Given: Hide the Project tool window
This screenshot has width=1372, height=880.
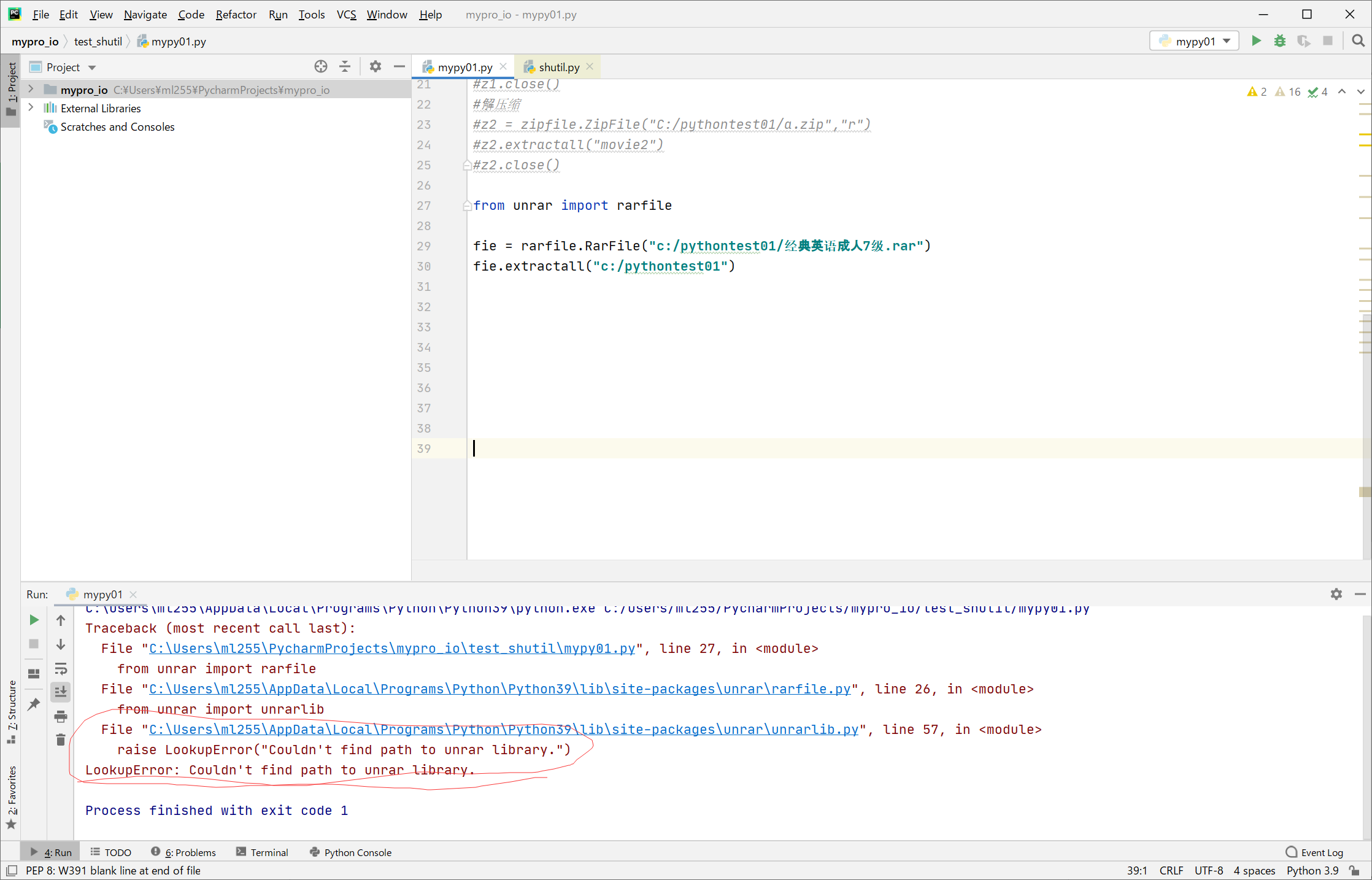Looking at the screenshot, I should pos(399,66).
